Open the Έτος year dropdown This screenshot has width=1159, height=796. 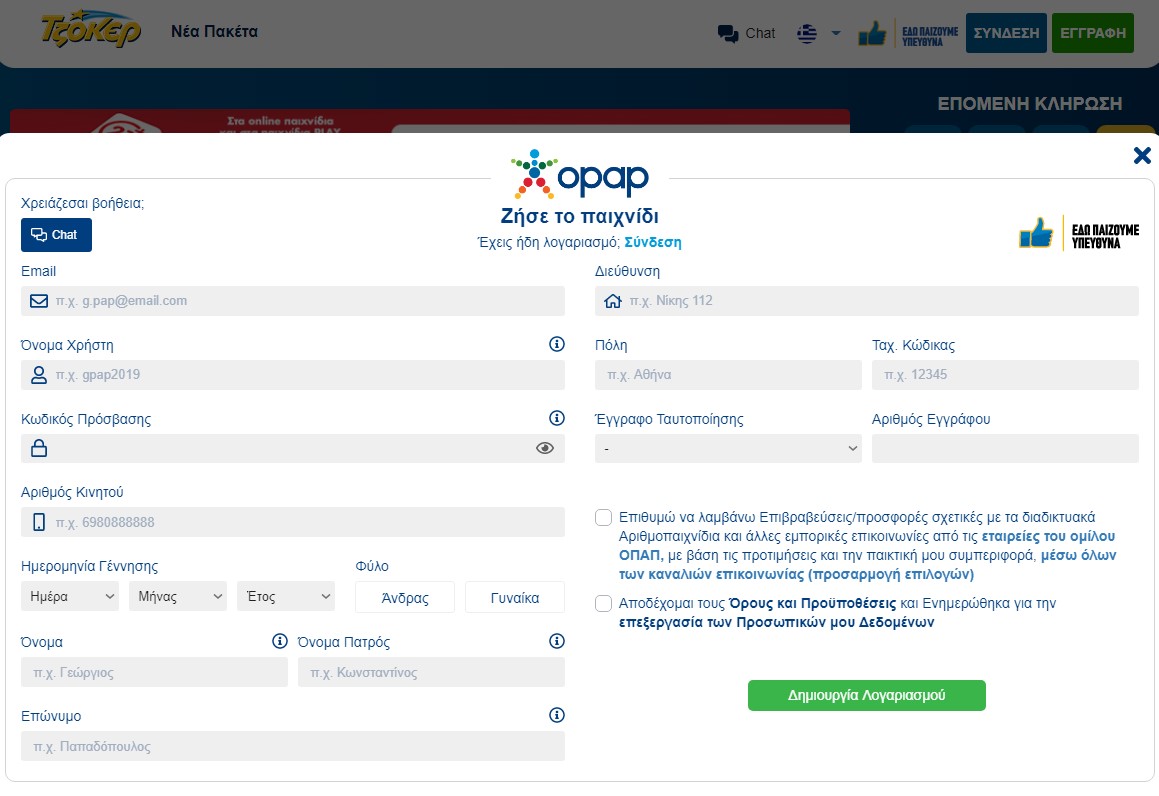[285, 596]
